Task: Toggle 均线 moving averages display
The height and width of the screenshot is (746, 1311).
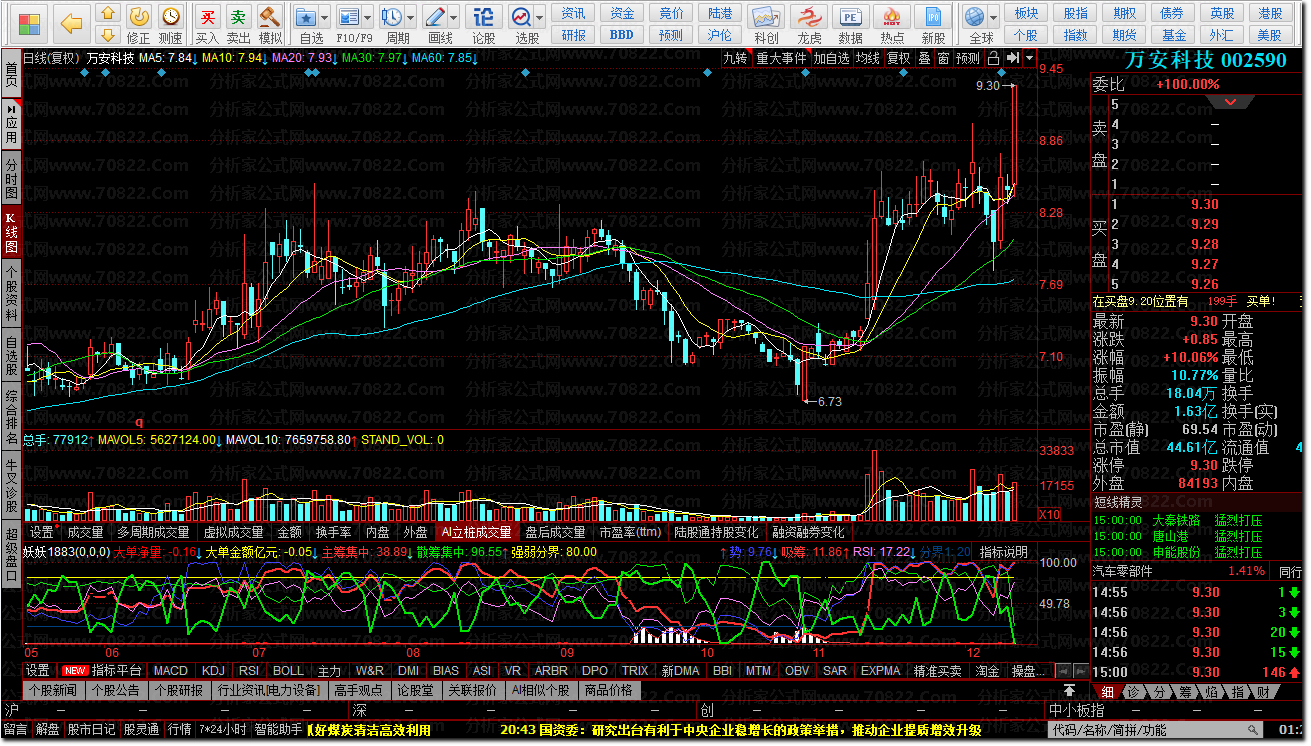Action: [867, 58]
